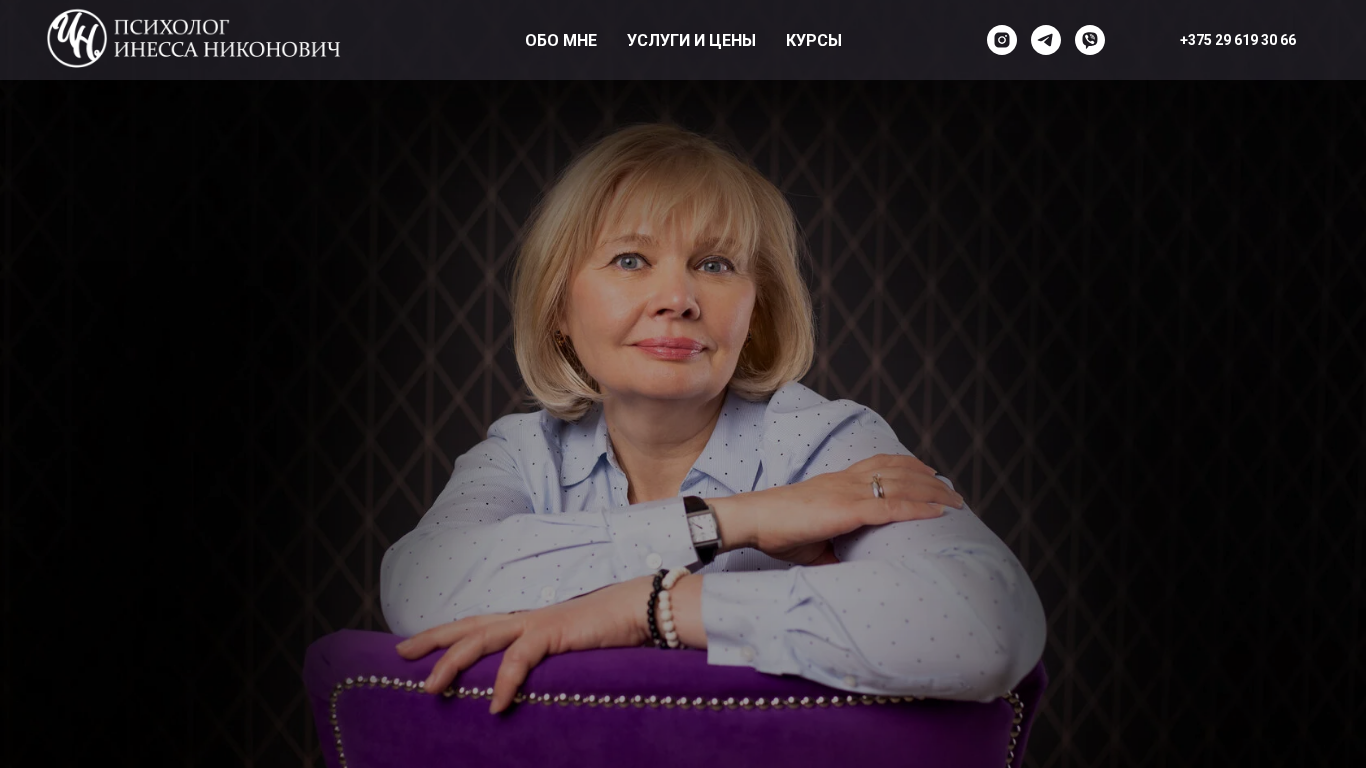Click the ПСИХОЛОГ ИНЕССА НИКОНОВИЧ logo text

coord(227,38)
